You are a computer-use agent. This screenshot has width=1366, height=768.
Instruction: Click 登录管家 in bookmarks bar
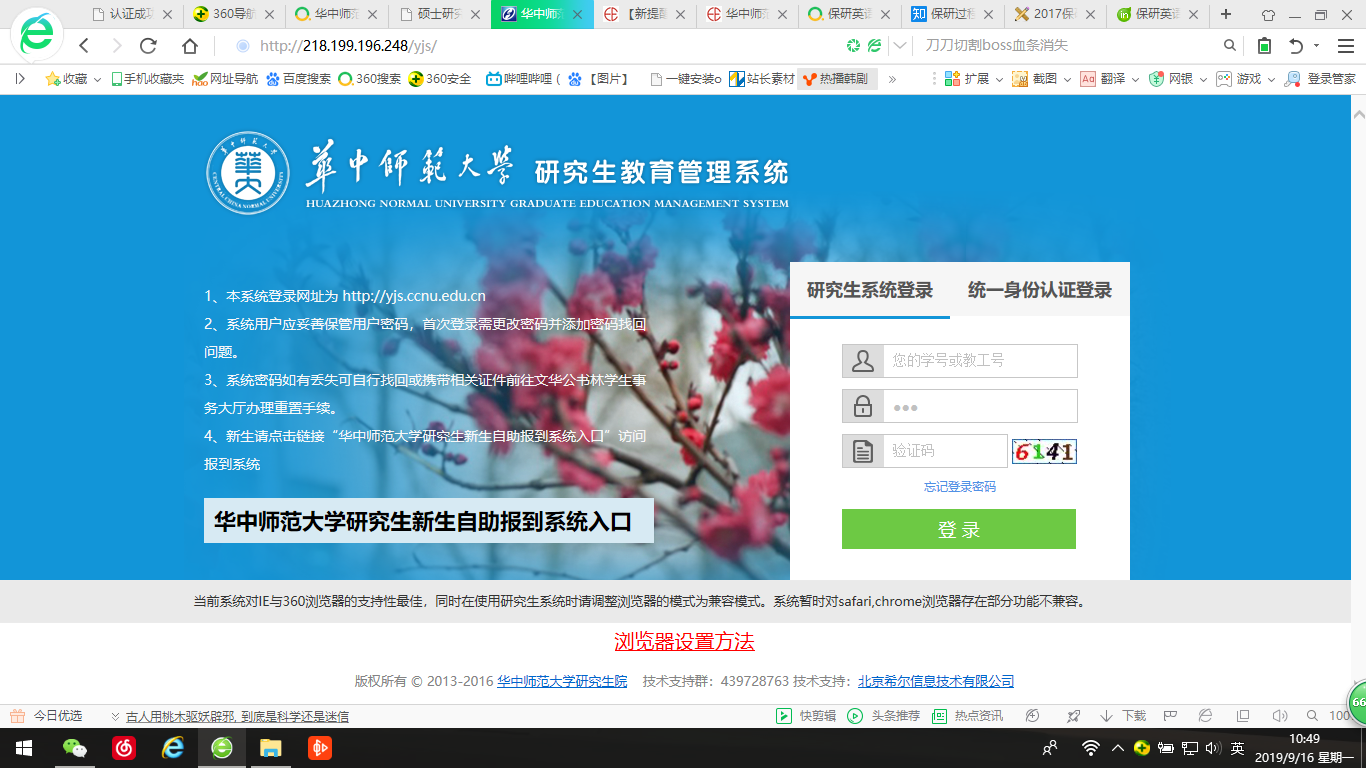[x=1321, y=78]
